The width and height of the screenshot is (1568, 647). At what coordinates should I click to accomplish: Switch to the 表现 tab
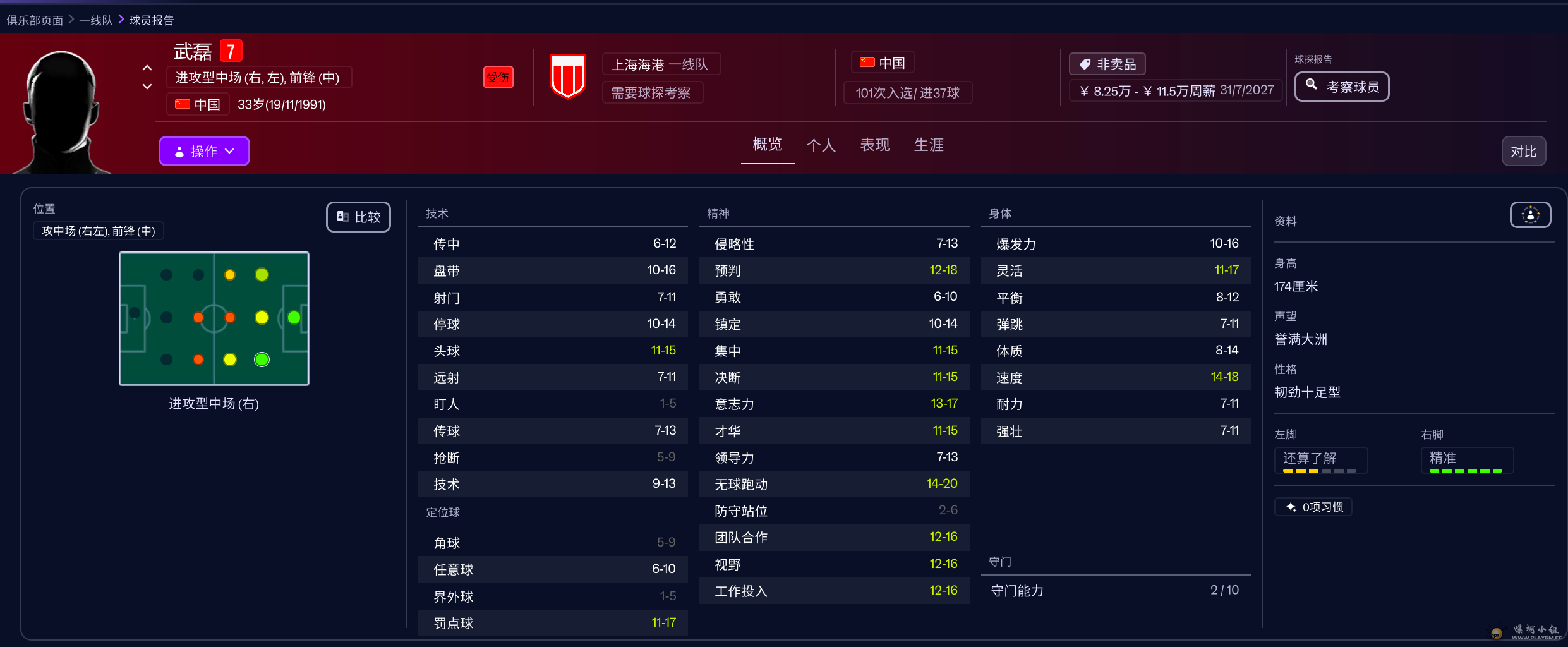coord(874,145)
